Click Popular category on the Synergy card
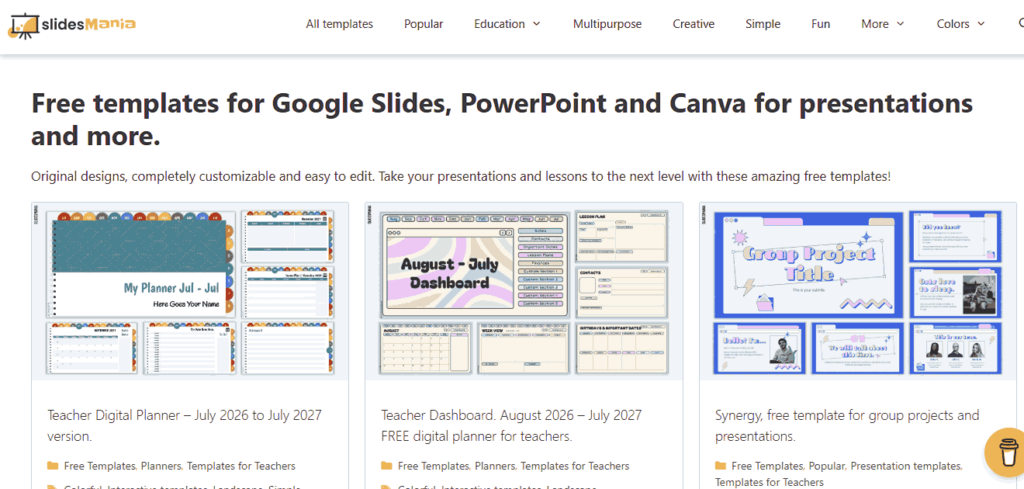Viewport: 1024px width, 489px height. tap(827, 466)
